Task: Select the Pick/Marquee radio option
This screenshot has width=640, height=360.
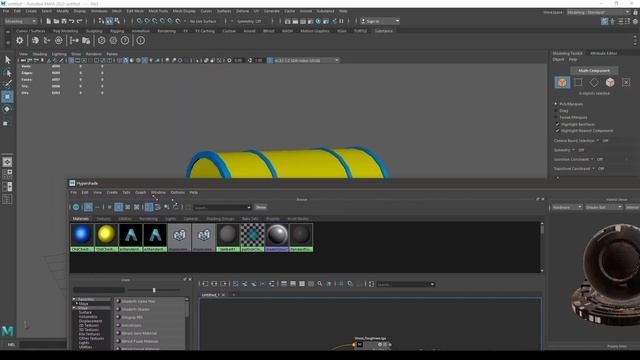Action: pyautogui.click(x=556, y=104)
